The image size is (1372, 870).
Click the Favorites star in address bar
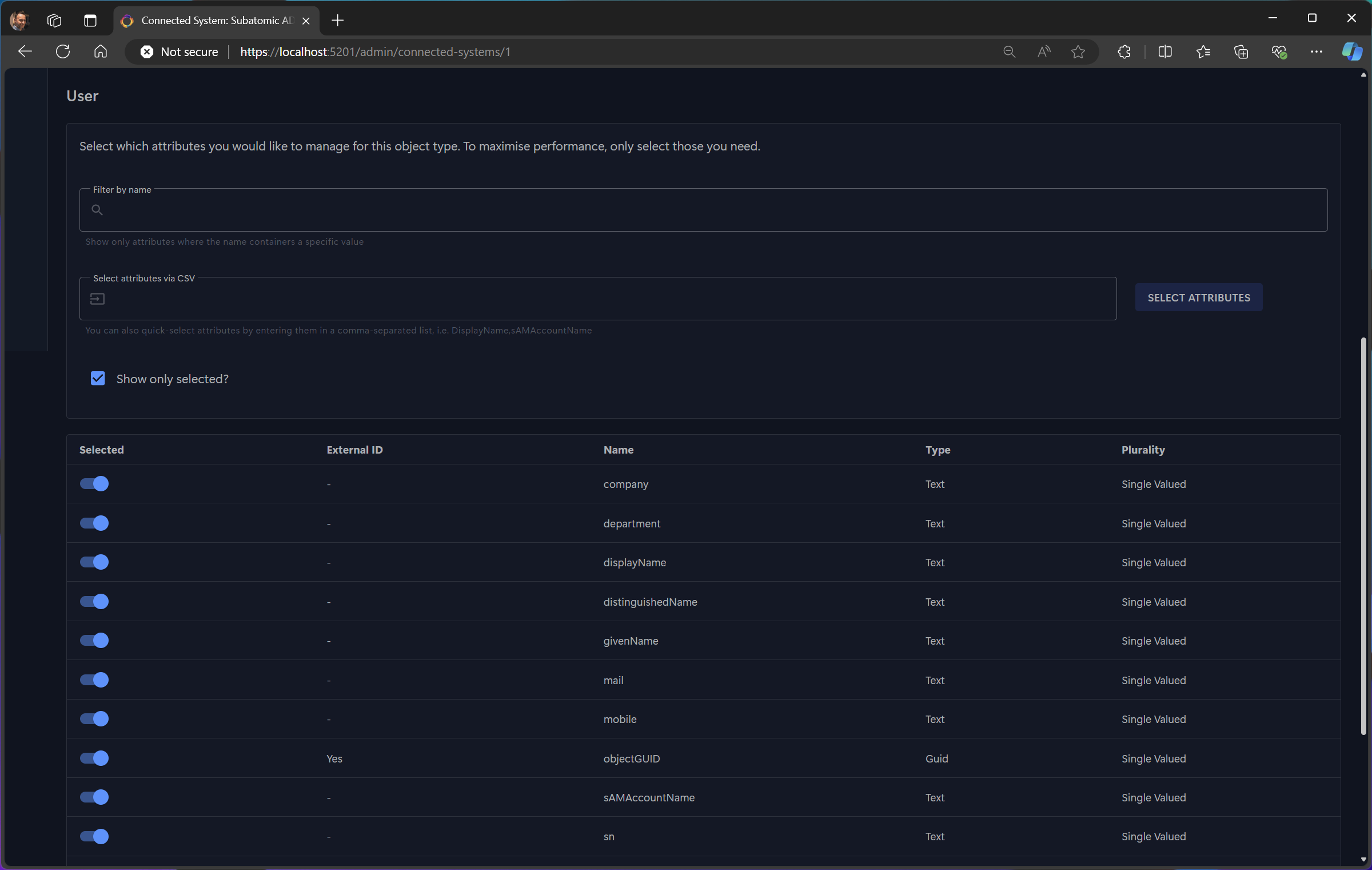click(1078, 51)
